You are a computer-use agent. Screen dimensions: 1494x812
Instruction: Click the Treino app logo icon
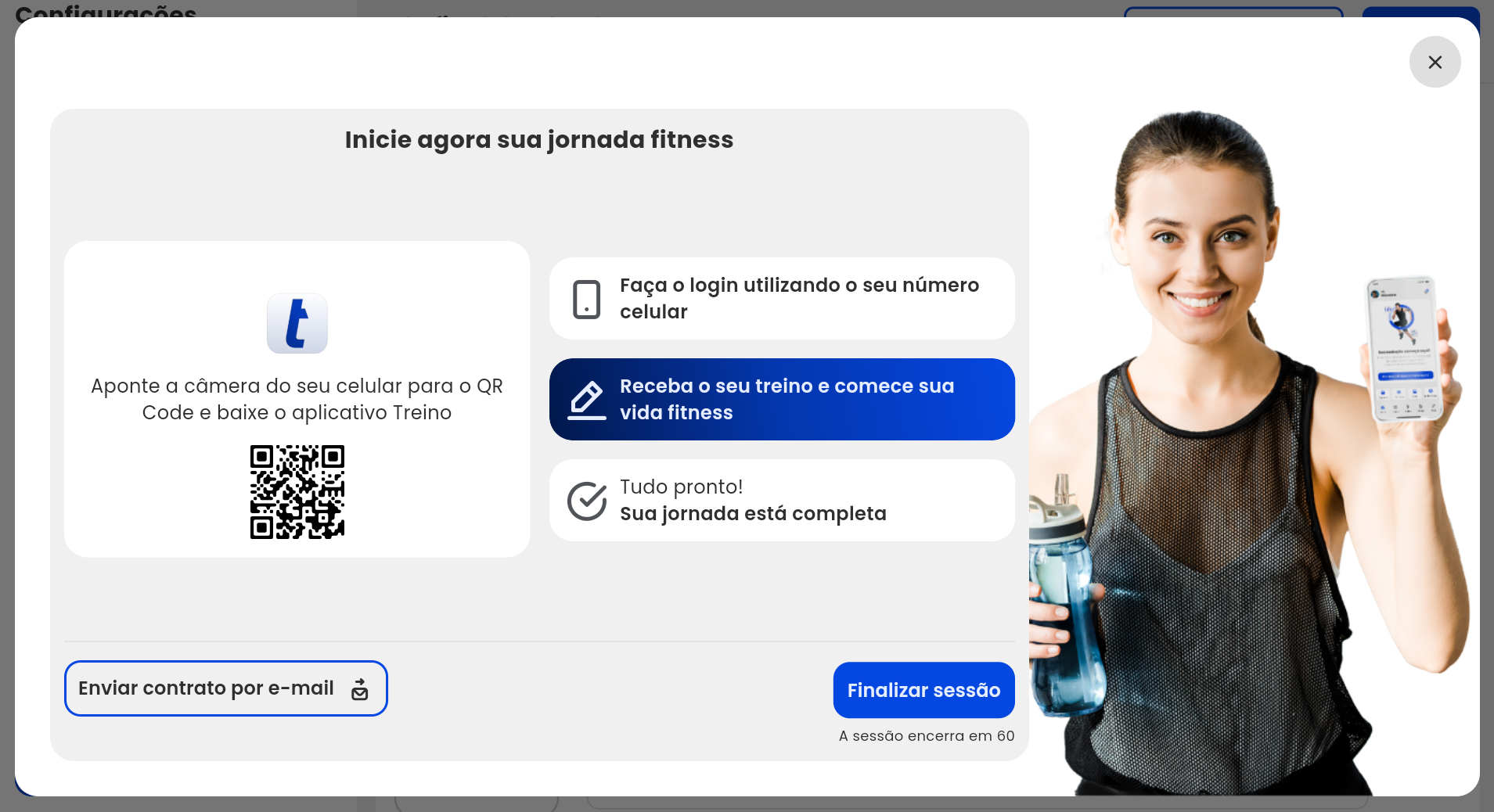point(297,323)
